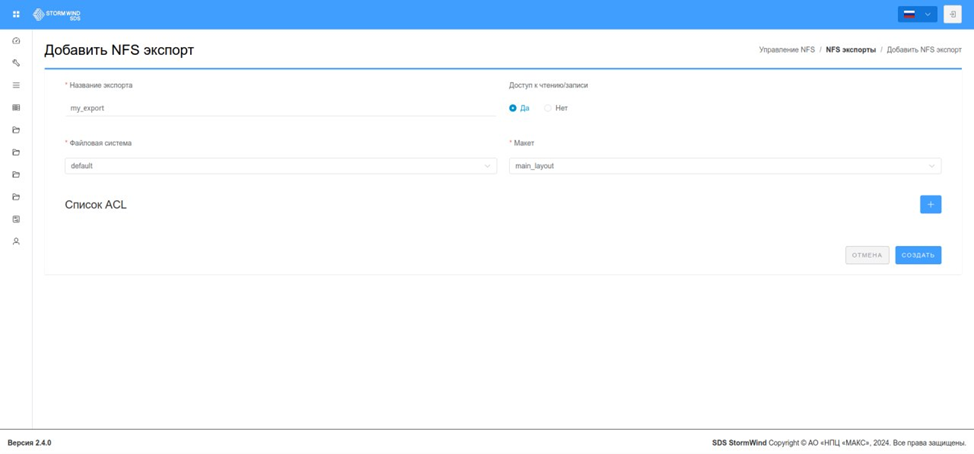974x454 pixels.
Task: Open the wrench settings icon in the sidebar
Action: (16, 63)
